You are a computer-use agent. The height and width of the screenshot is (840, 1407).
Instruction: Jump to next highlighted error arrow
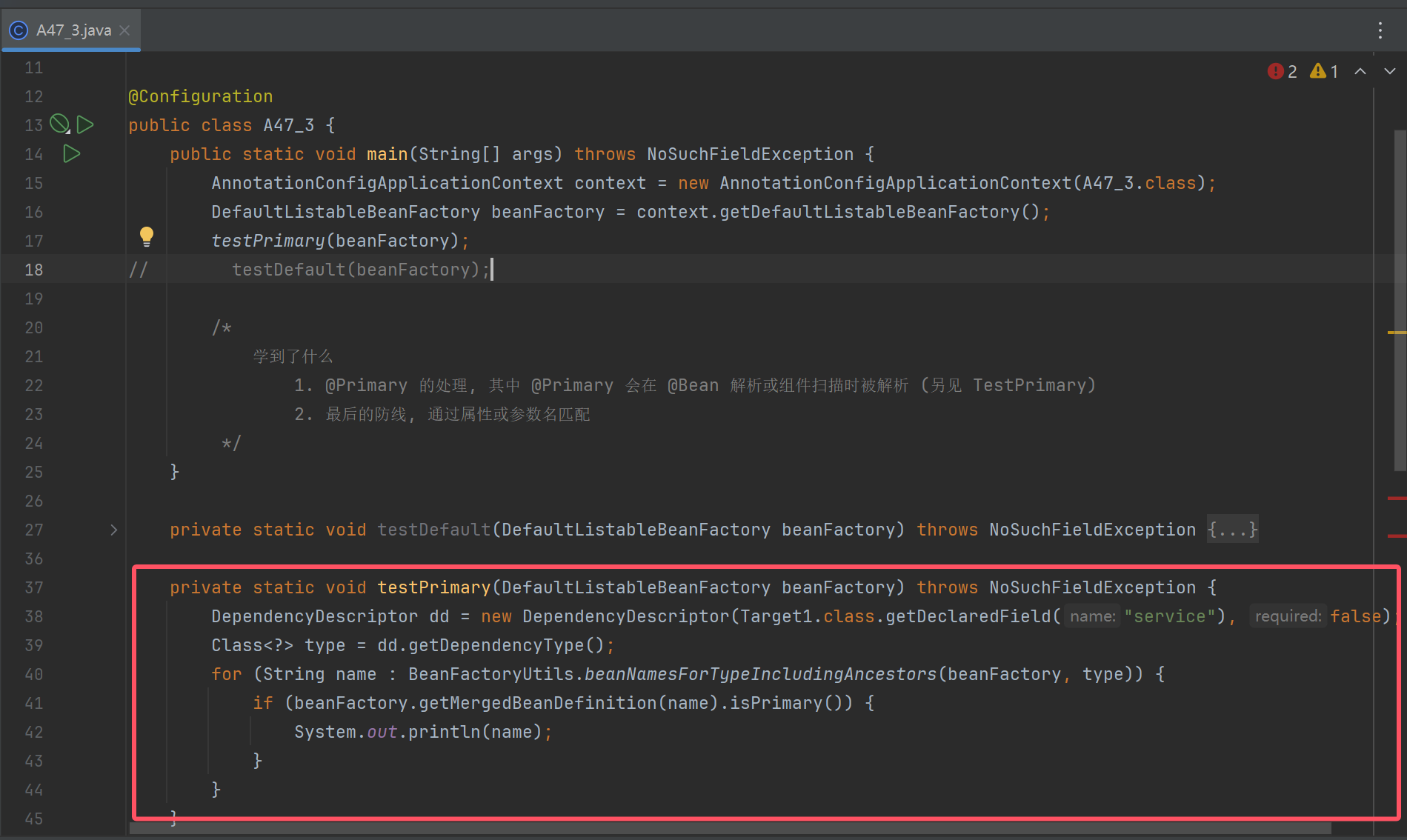click(x=1390, y=71)
